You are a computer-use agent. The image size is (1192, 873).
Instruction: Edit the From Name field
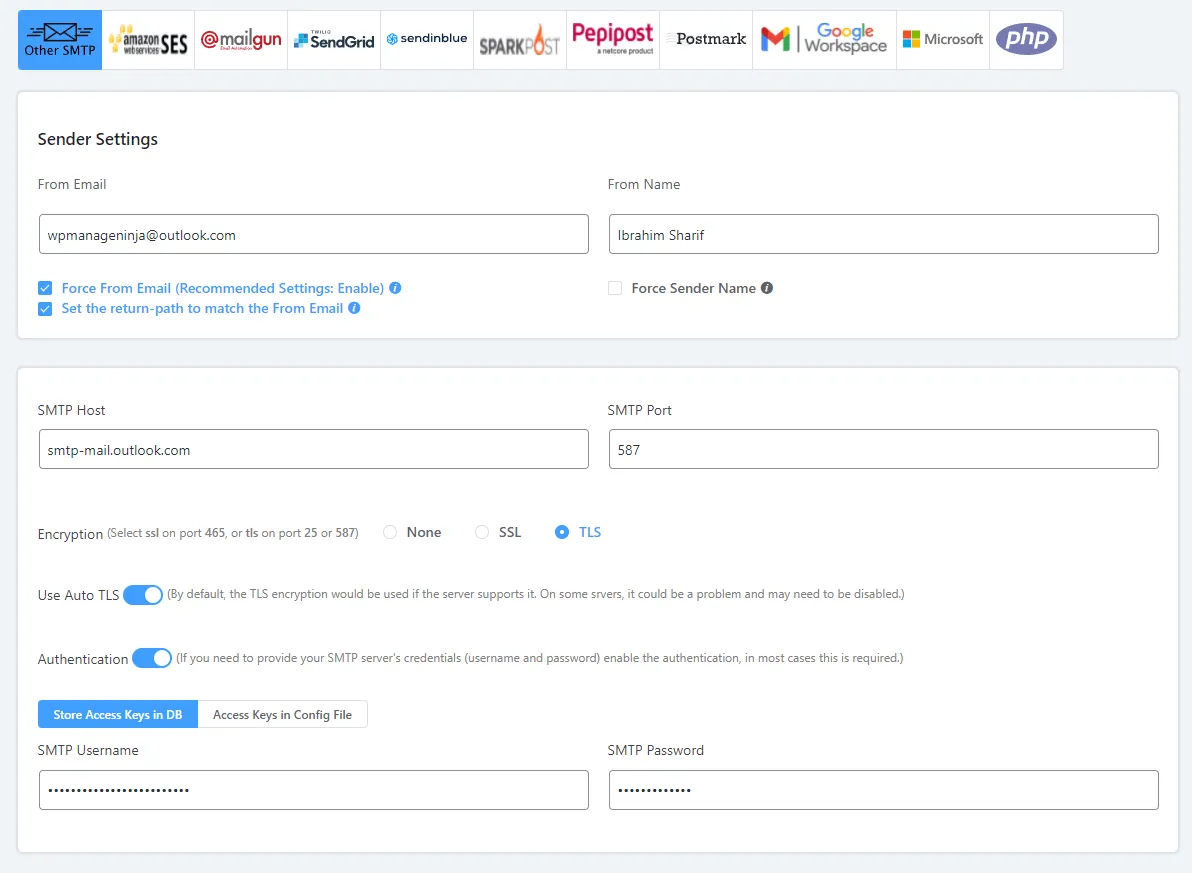(x=883, y=234)
